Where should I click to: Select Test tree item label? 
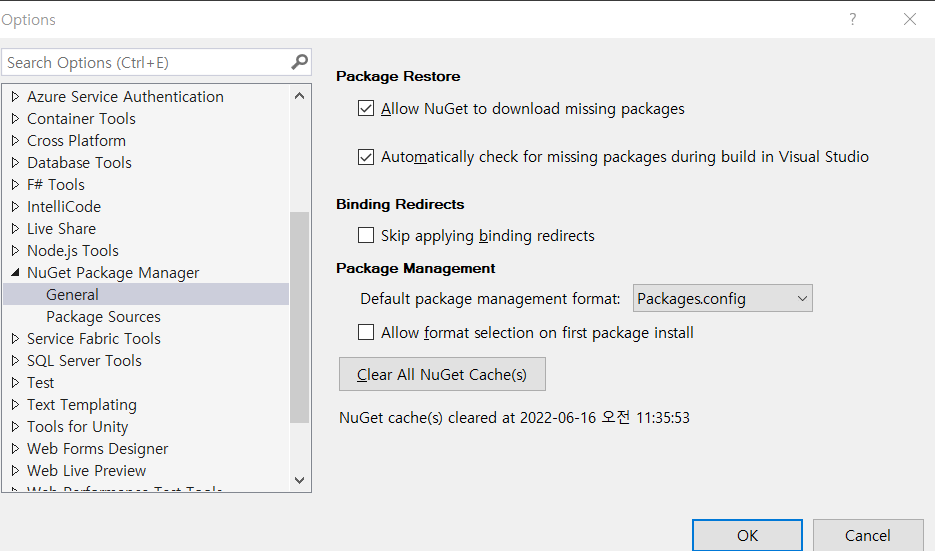click(41, 382)
